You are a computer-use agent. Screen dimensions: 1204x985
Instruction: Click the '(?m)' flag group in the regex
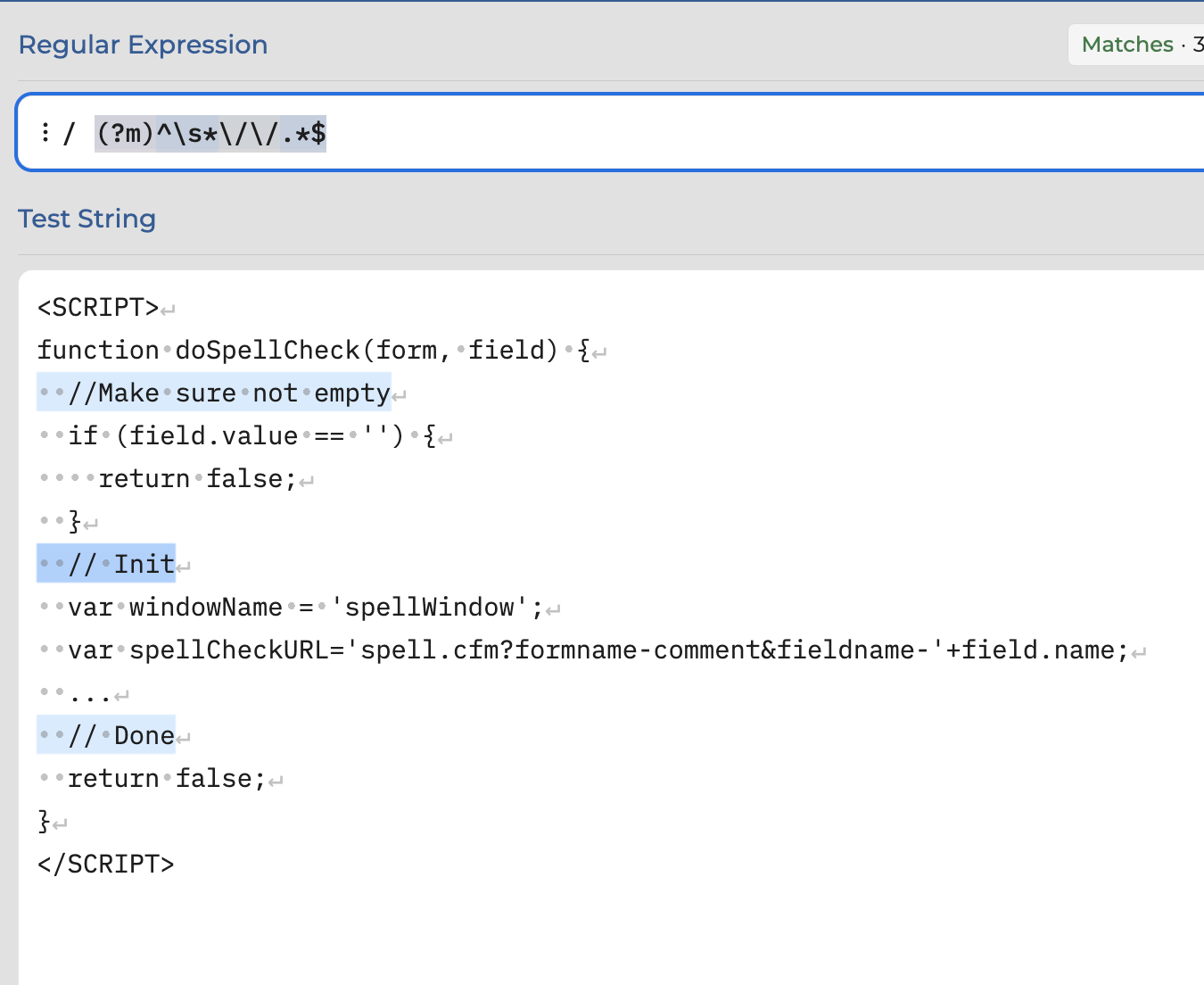click(x=126, y=133)
